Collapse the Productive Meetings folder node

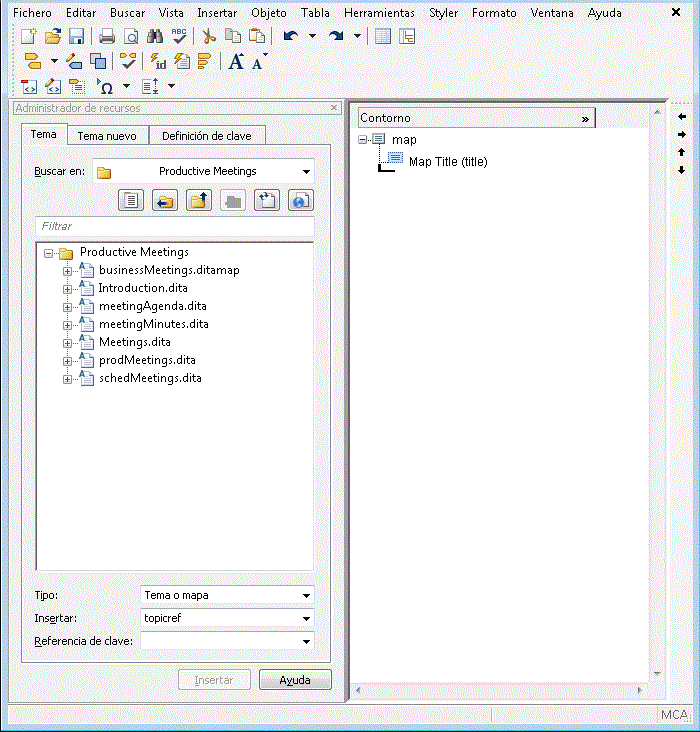[48, 253]
